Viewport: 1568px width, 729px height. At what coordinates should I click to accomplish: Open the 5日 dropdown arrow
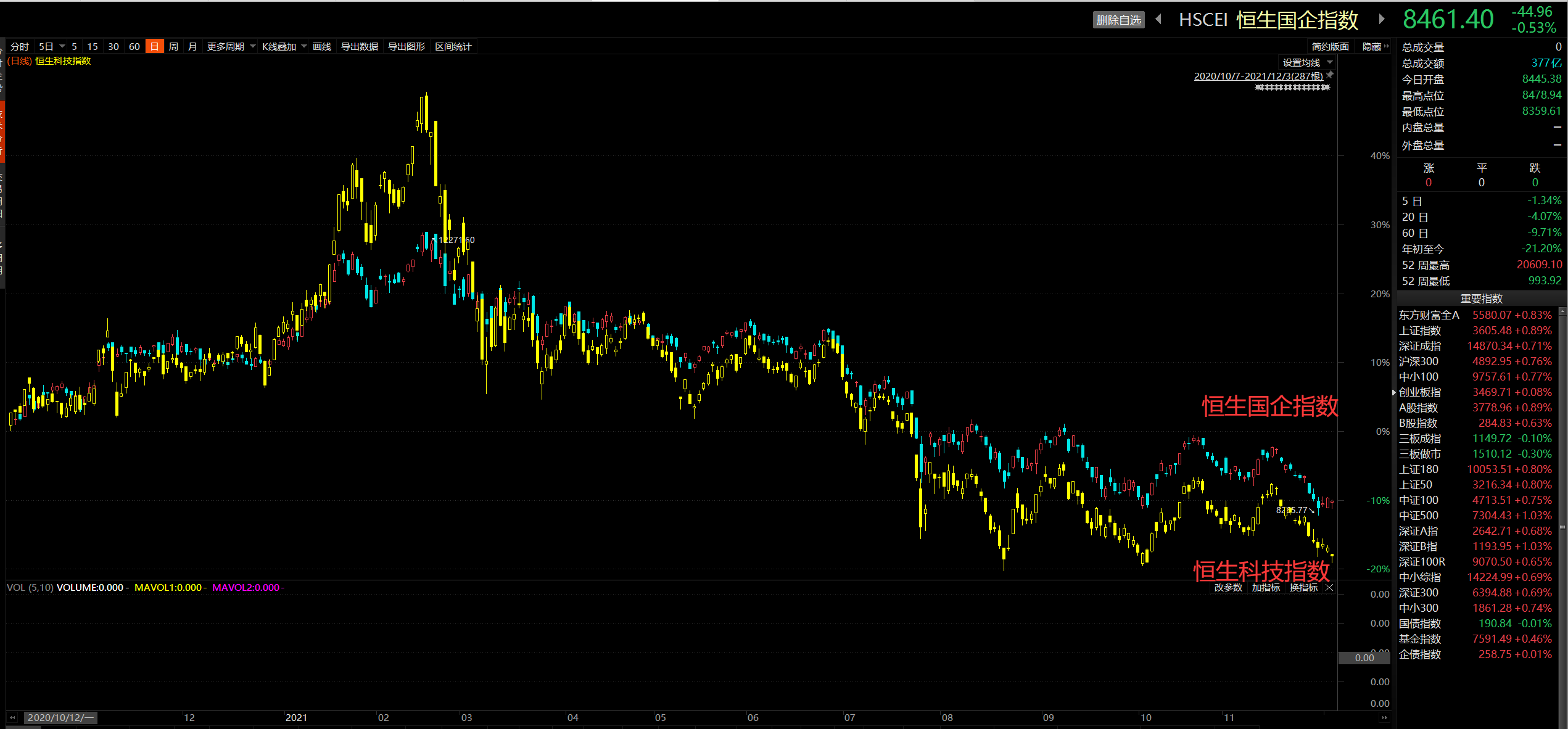[x=62, y=47]
